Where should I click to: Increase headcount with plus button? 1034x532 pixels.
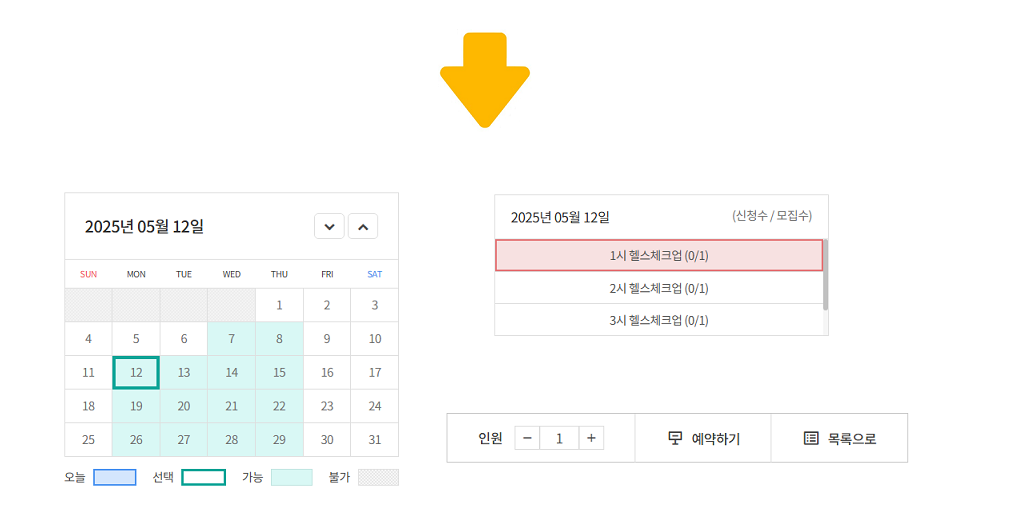[591, 438]
